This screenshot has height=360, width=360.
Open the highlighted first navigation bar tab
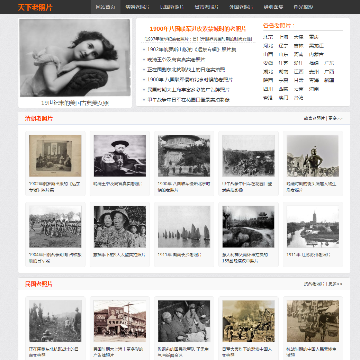click(x=105, y=7)
